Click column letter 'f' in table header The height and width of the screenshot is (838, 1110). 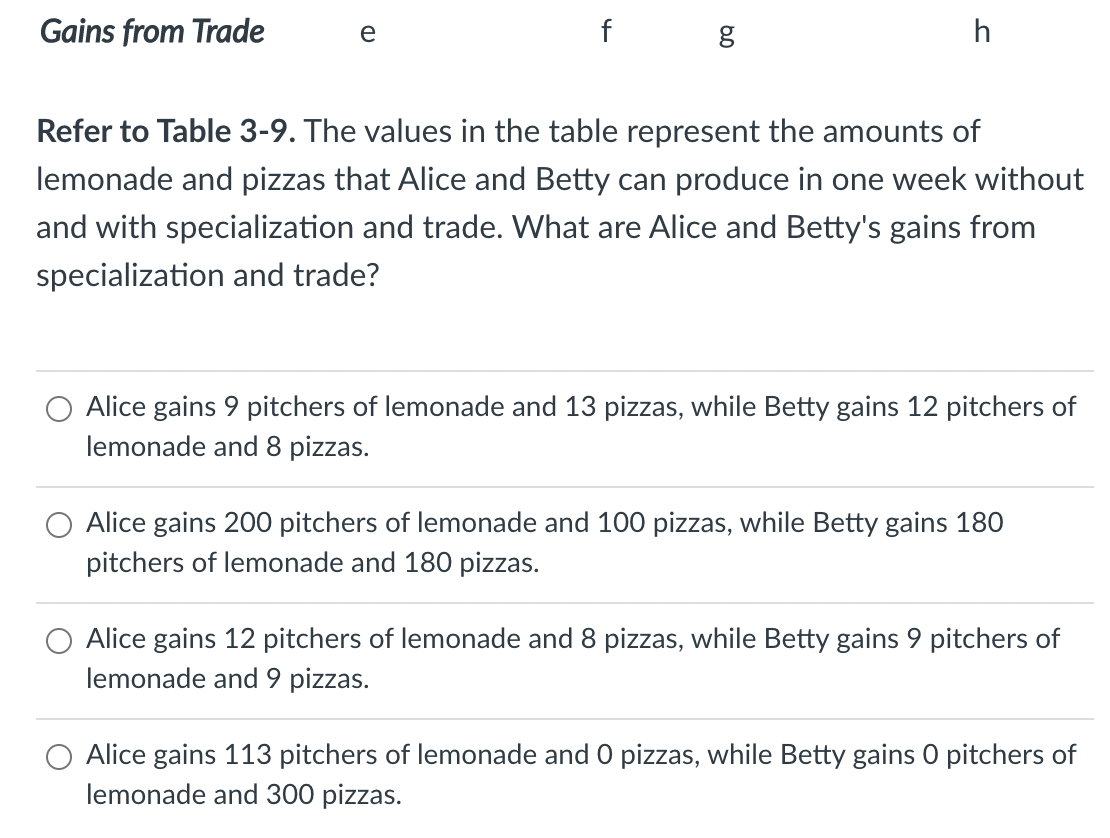pos(604,32)
